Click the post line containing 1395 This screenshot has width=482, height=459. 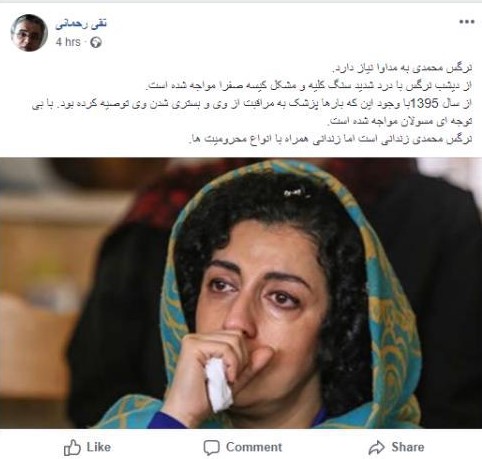click(252, 104)
